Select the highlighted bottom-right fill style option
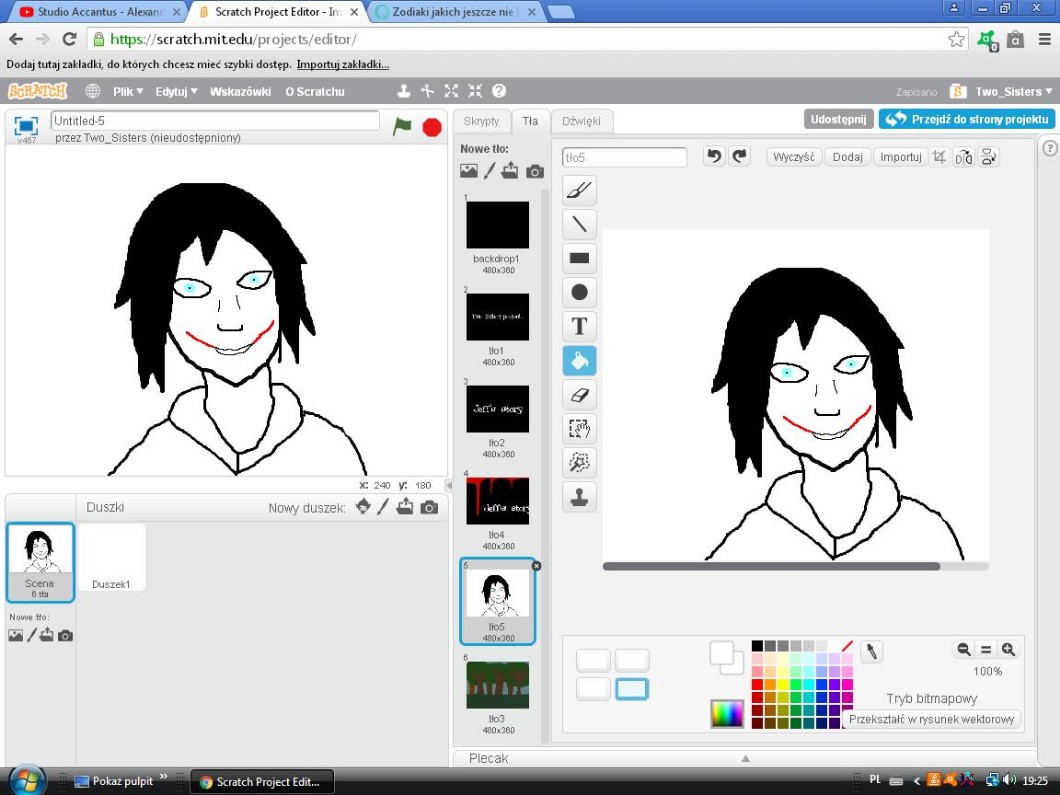The height and width of the screenshot is (795, 1060). point(632,689)
